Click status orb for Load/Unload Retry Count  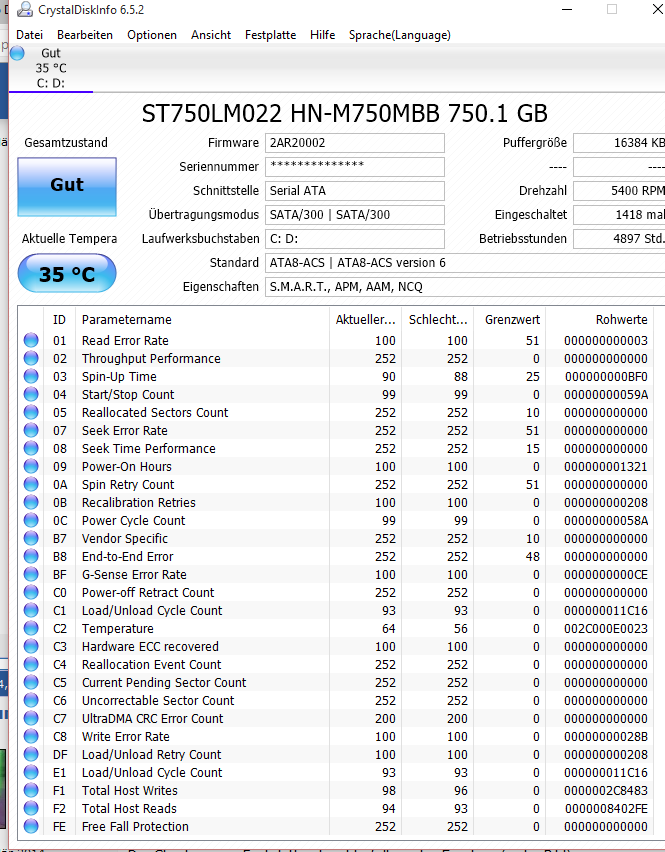[31, 754]
